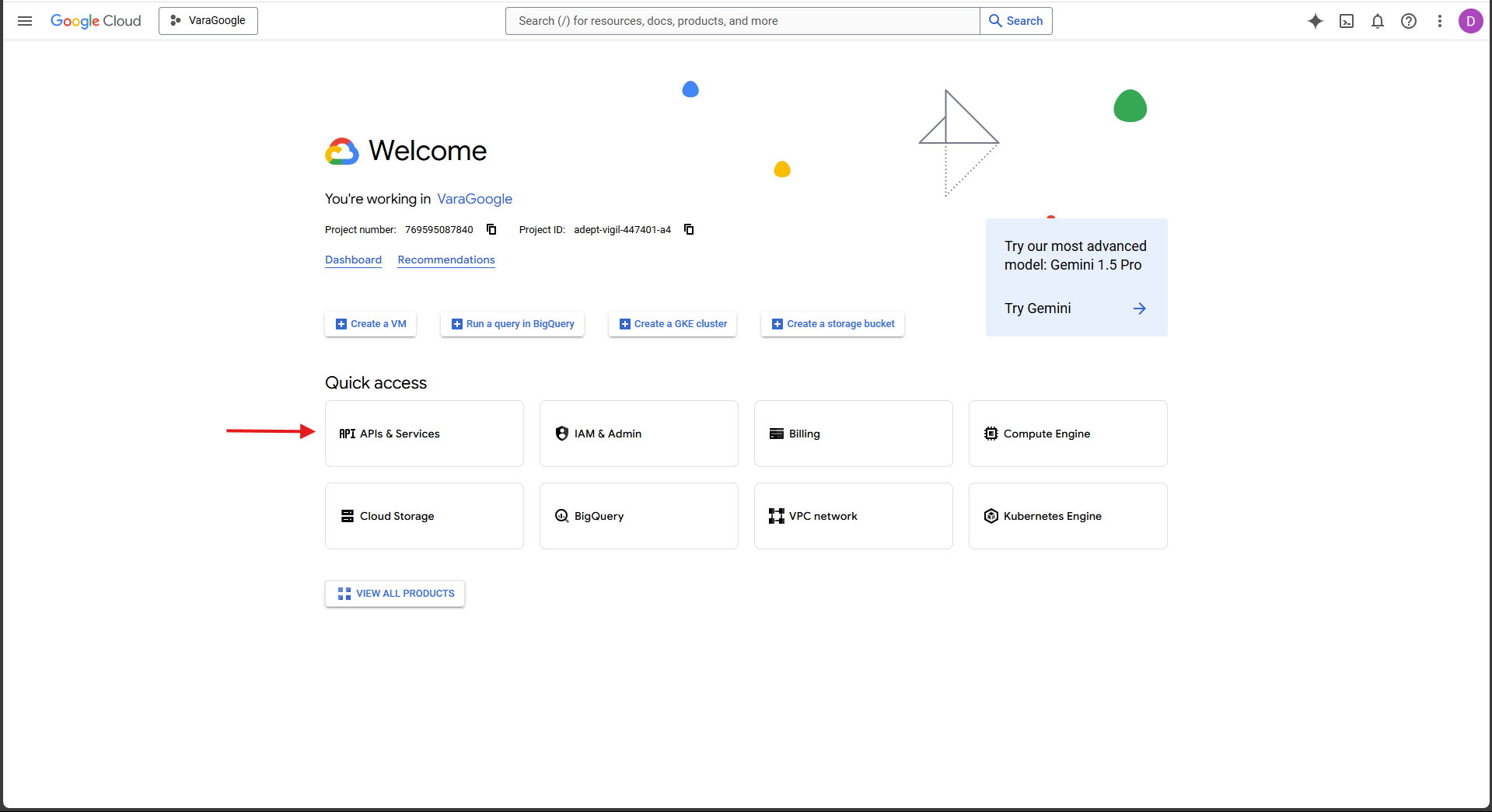Screen dimensions: 1492x812
Task: Open the Recommendations link
Action: (446, 260)
